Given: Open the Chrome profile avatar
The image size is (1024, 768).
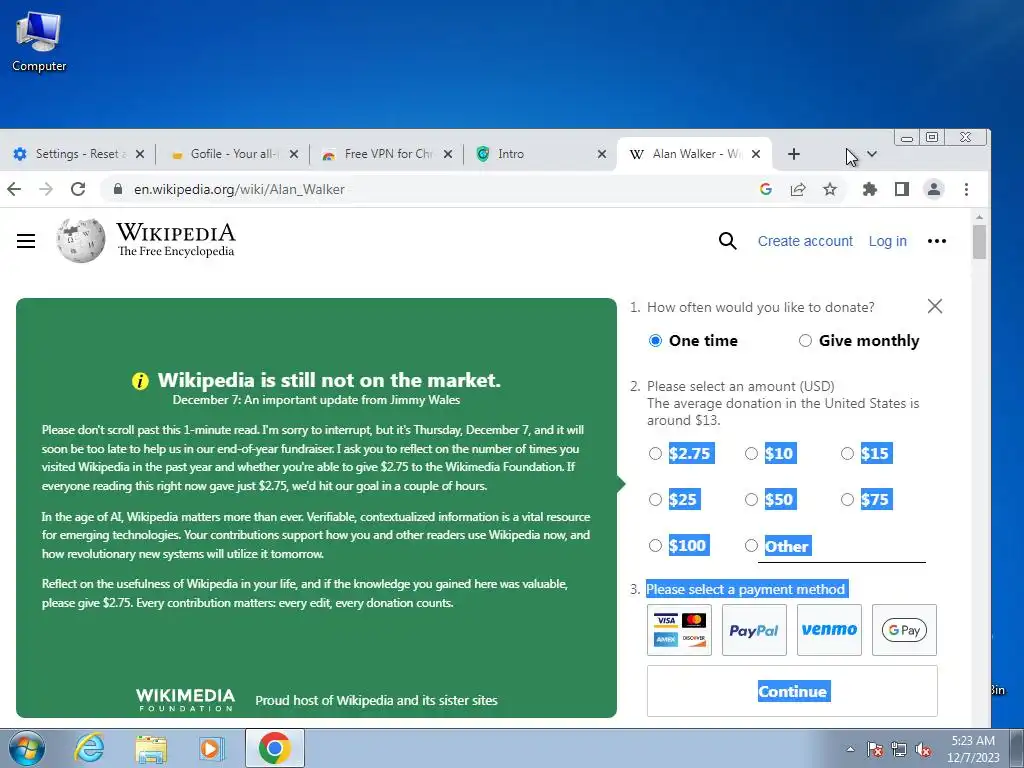Looking at the screenshot, I should click(x=934, y=189).
